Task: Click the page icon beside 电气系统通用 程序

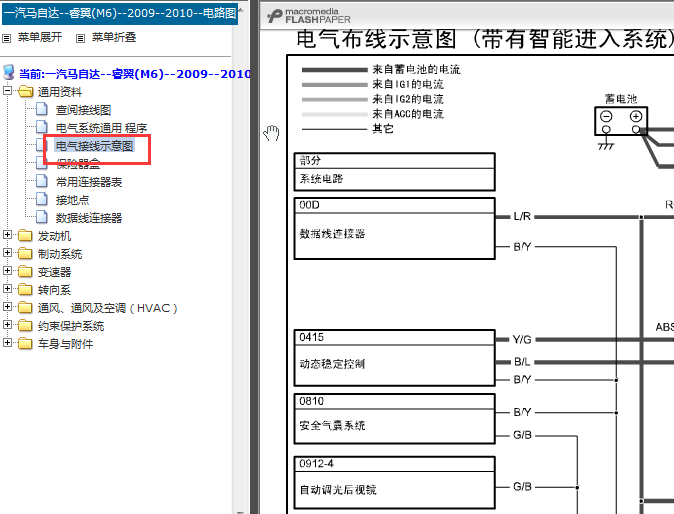Action: click(42, 127)
